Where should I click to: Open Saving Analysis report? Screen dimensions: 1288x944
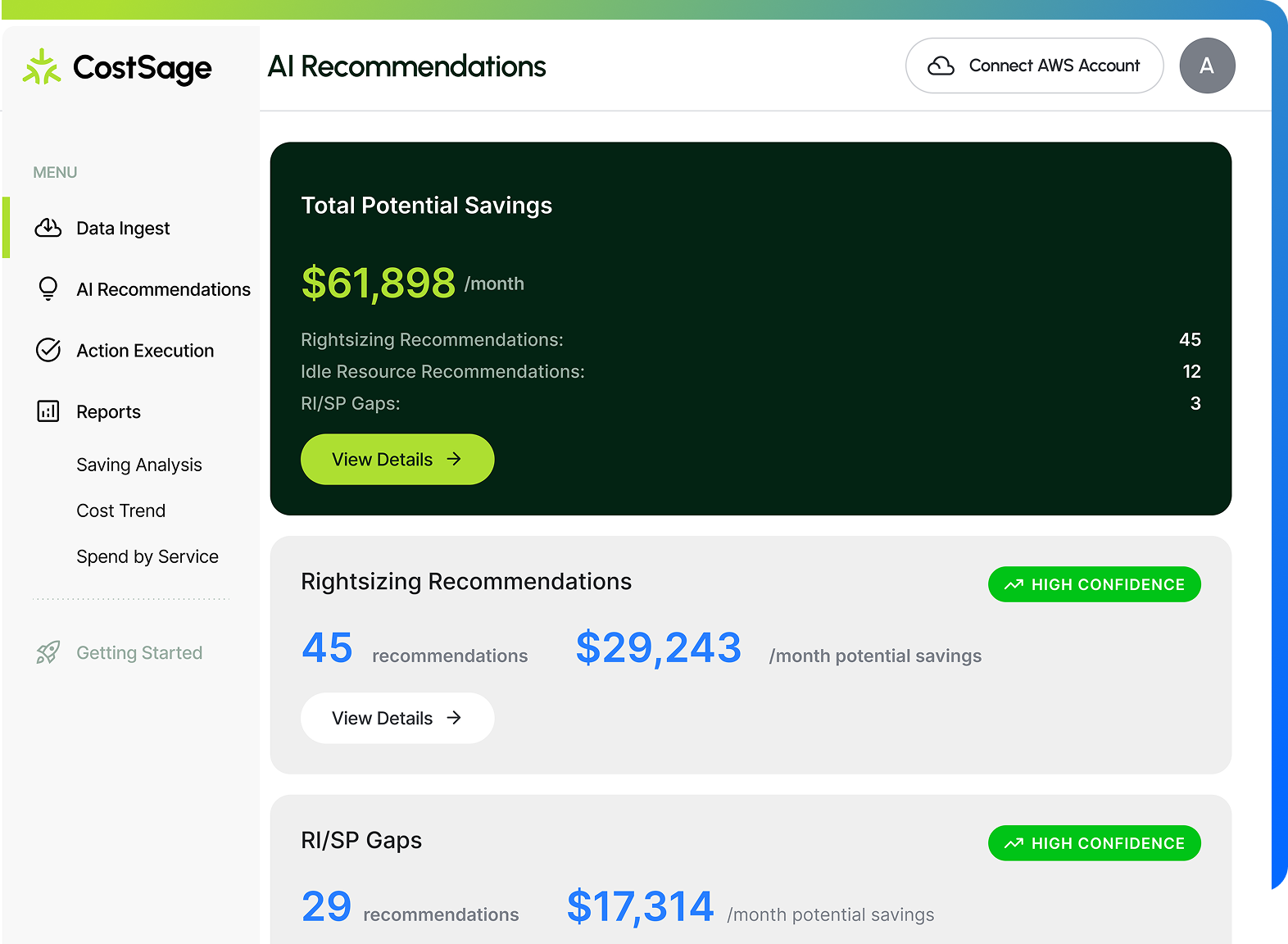[x=138, y=465]
